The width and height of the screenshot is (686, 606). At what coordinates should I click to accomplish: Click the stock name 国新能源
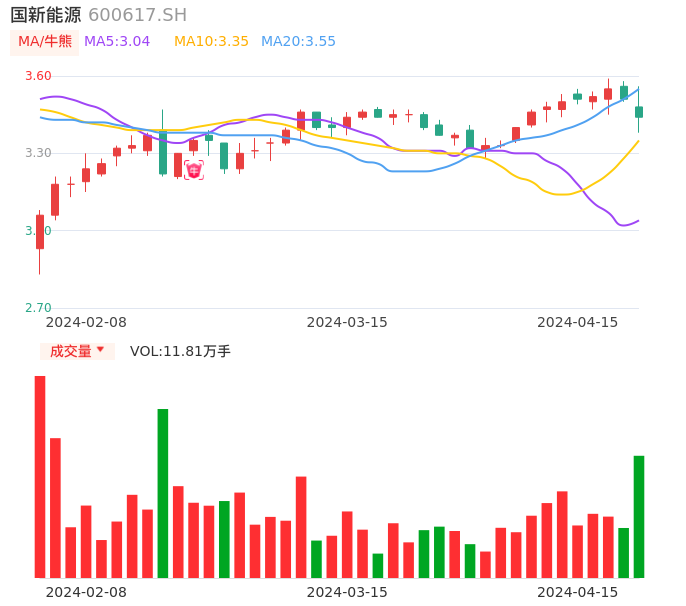pos(46,15)
